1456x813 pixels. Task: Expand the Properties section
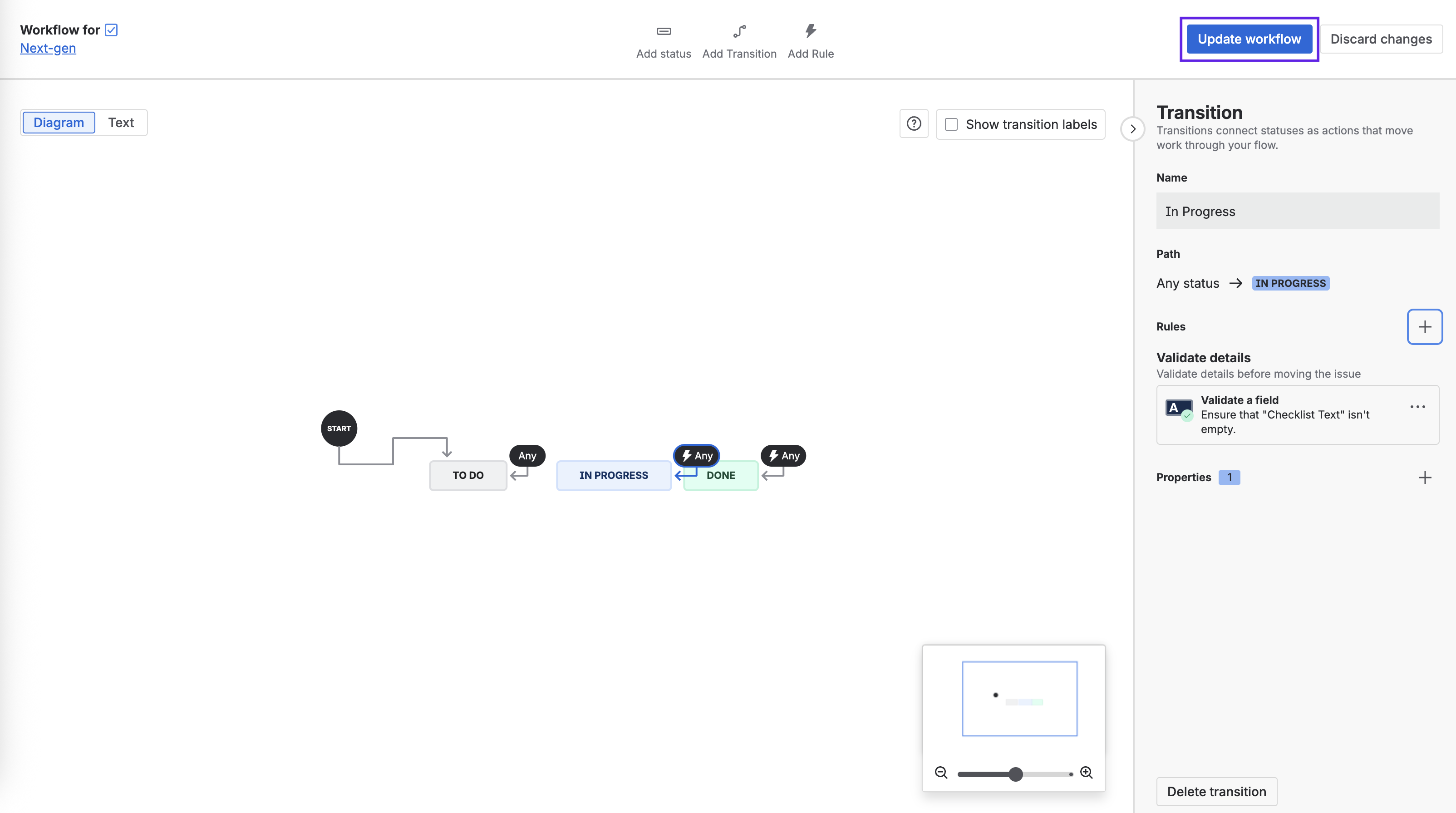click(1184, 478)
